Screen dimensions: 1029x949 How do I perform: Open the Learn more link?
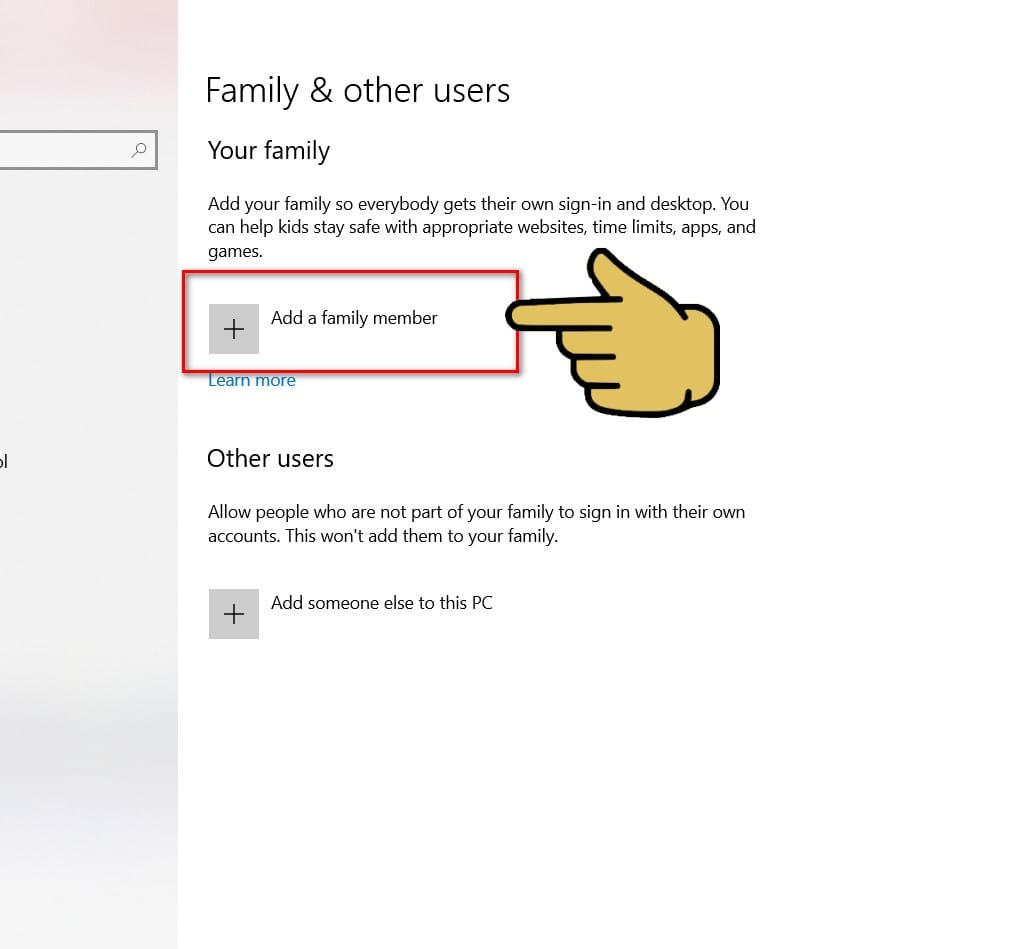pyautogui.click(x=251, y=381)
